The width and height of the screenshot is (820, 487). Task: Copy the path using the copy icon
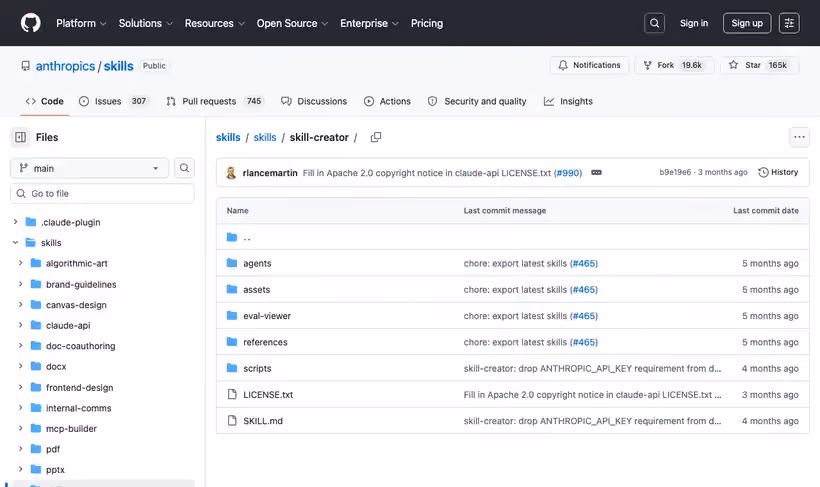(x=375, y=137)
